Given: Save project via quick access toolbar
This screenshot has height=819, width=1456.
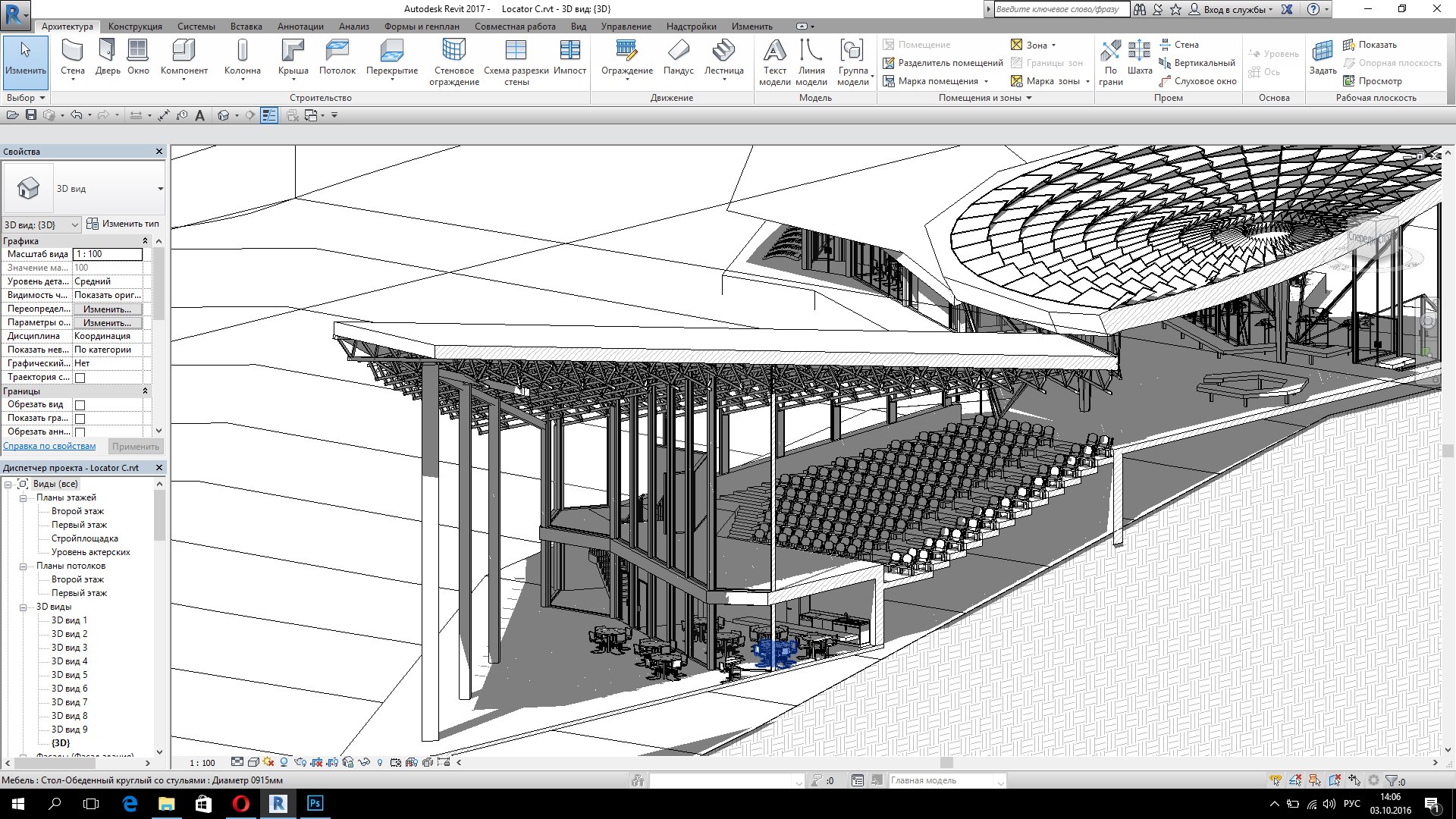Looking at the screenshot, I should pyautogui.click(x=31, y=115).
